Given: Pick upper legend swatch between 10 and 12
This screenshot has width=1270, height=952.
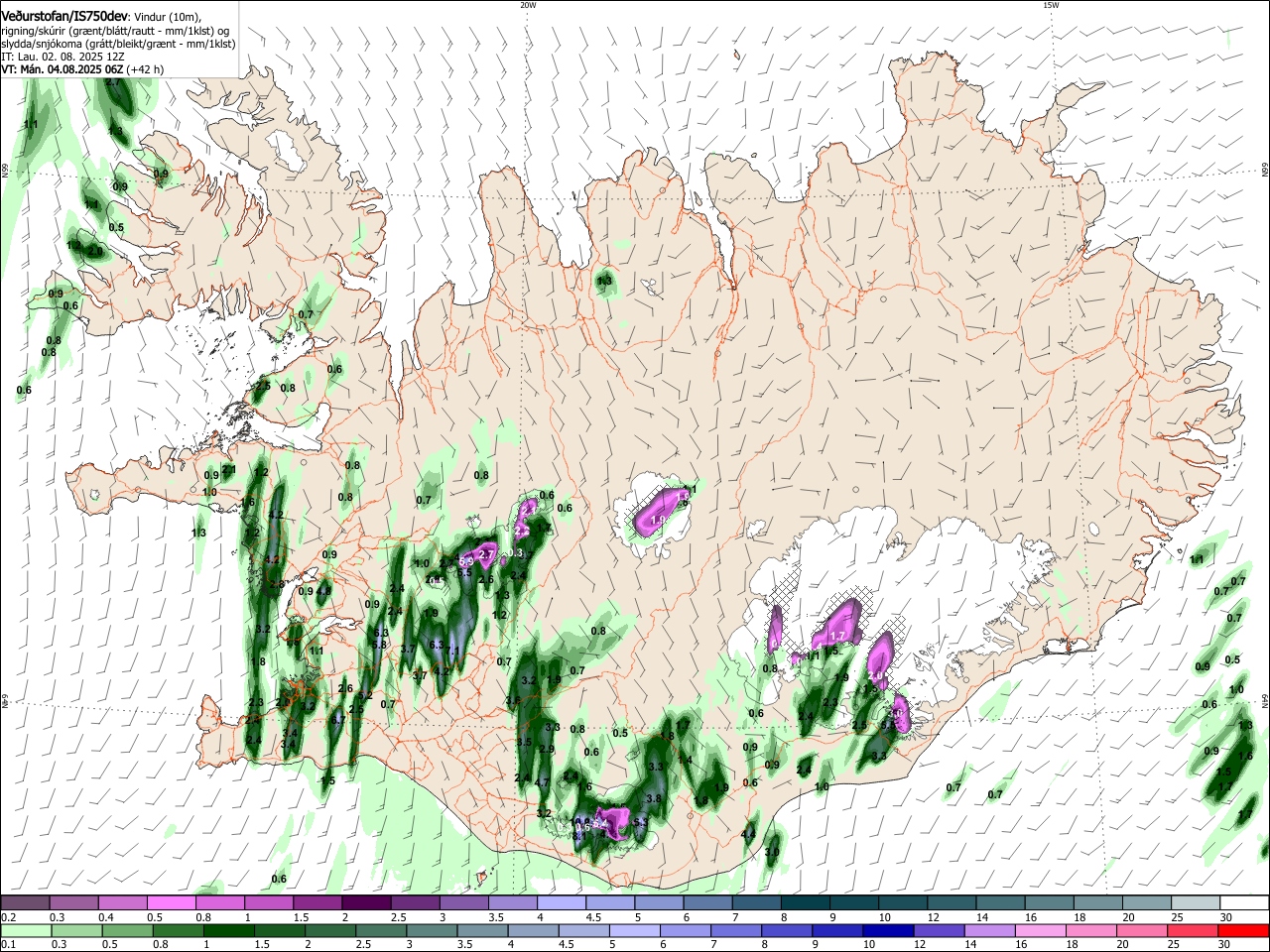Looking at the screenshot, I should 903,903.
